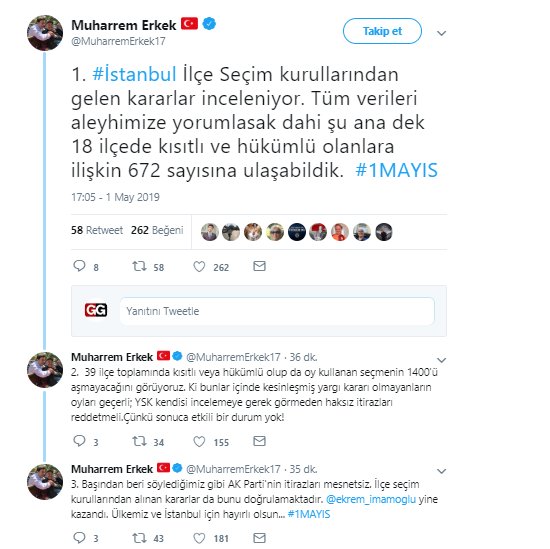The height and width of the screenshot is (549, 550).
Task: Expand options chevron on the 35 dk. tweet
Action: coord(441,471)
